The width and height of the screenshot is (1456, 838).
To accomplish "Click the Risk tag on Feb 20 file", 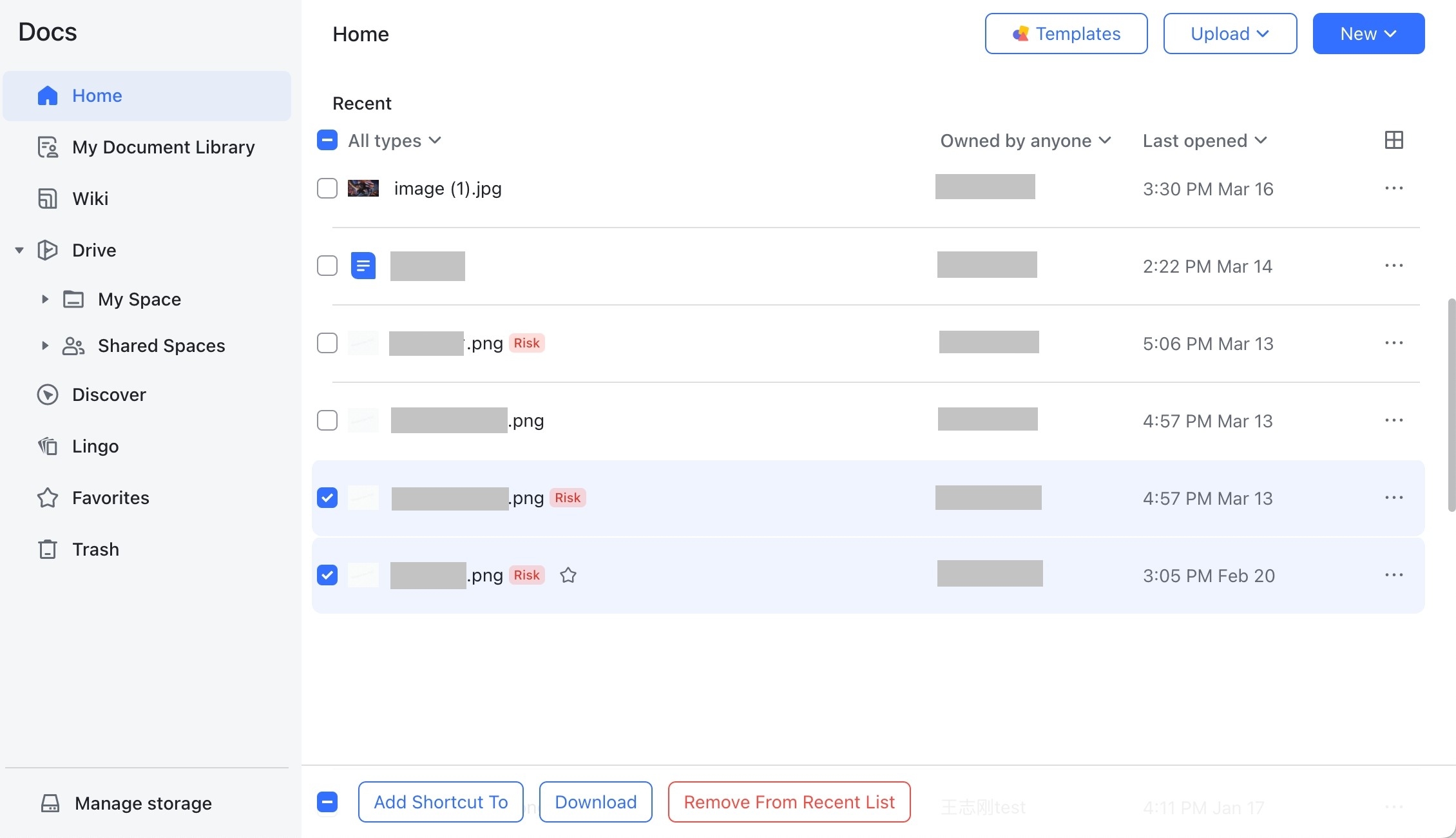I will (527, 575).
